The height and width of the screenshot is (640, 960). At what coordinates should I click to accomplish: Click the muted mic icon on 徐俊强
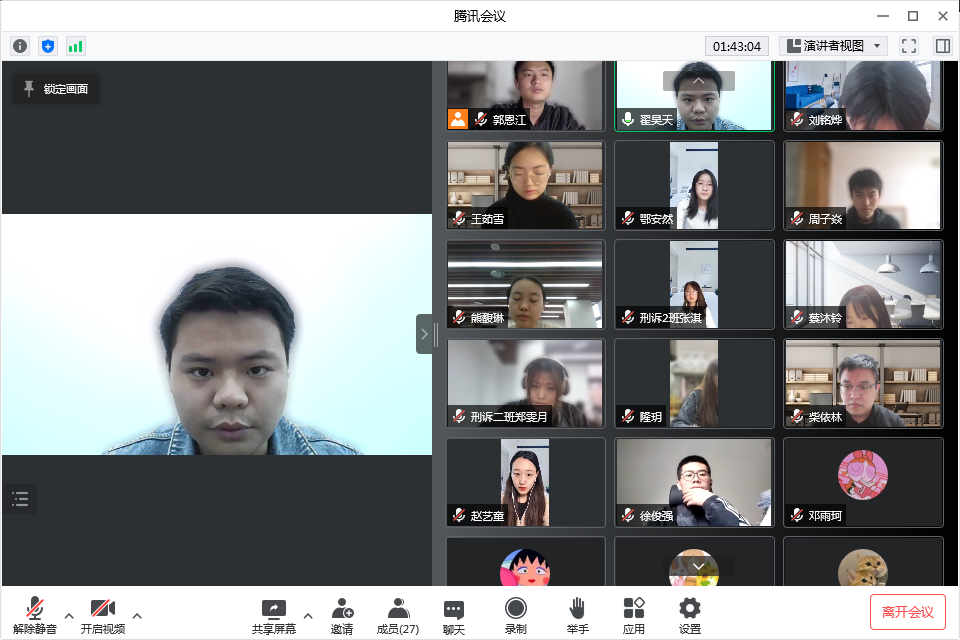(x=628, y=515)
